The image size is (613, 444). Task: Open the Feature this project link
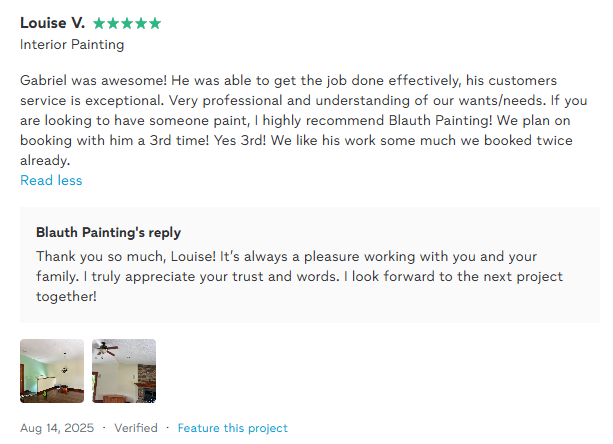point(232,428)
